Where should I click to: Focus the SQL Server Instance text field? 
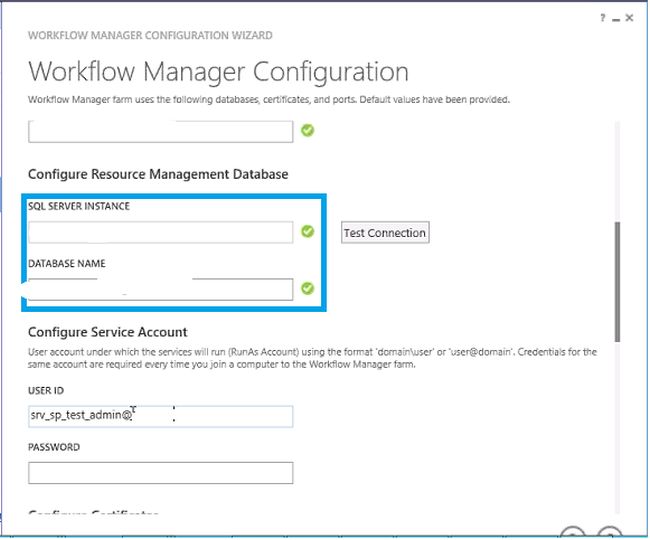click(160, 232)
